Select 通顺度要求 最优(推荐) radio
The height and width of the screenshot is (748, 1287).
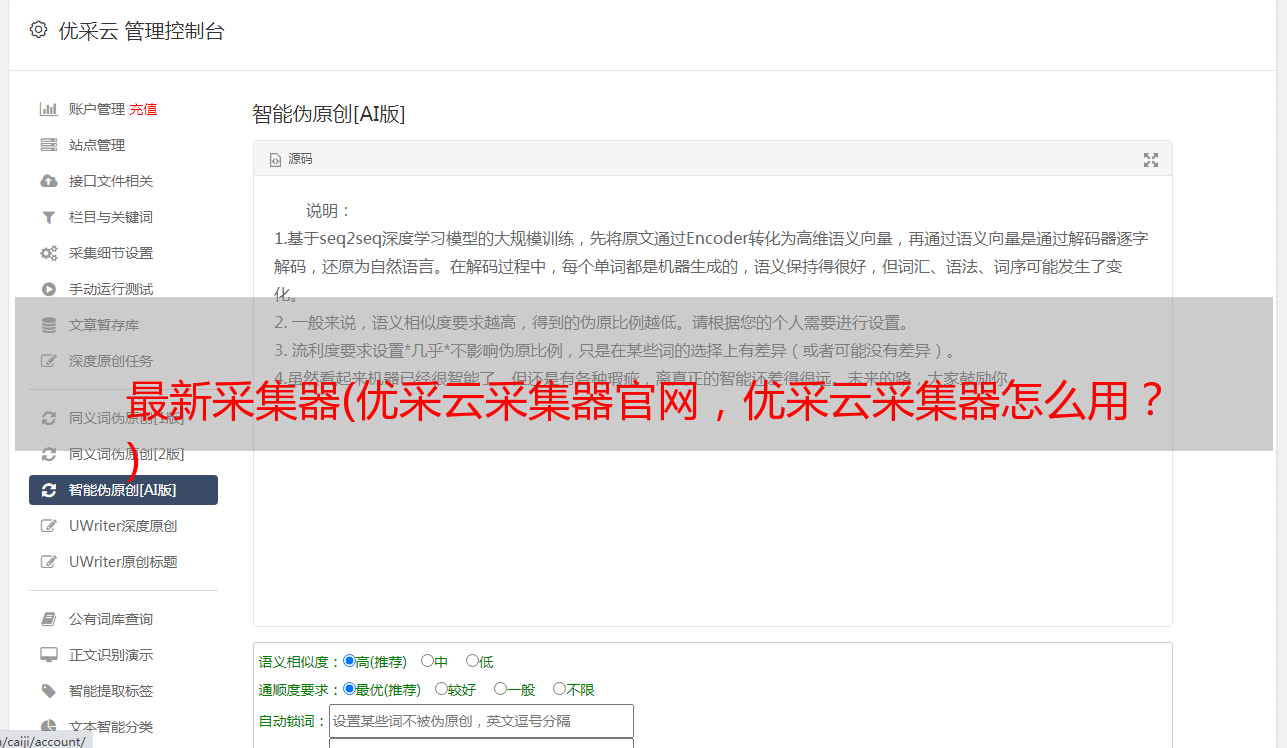[x=349, y=689]
